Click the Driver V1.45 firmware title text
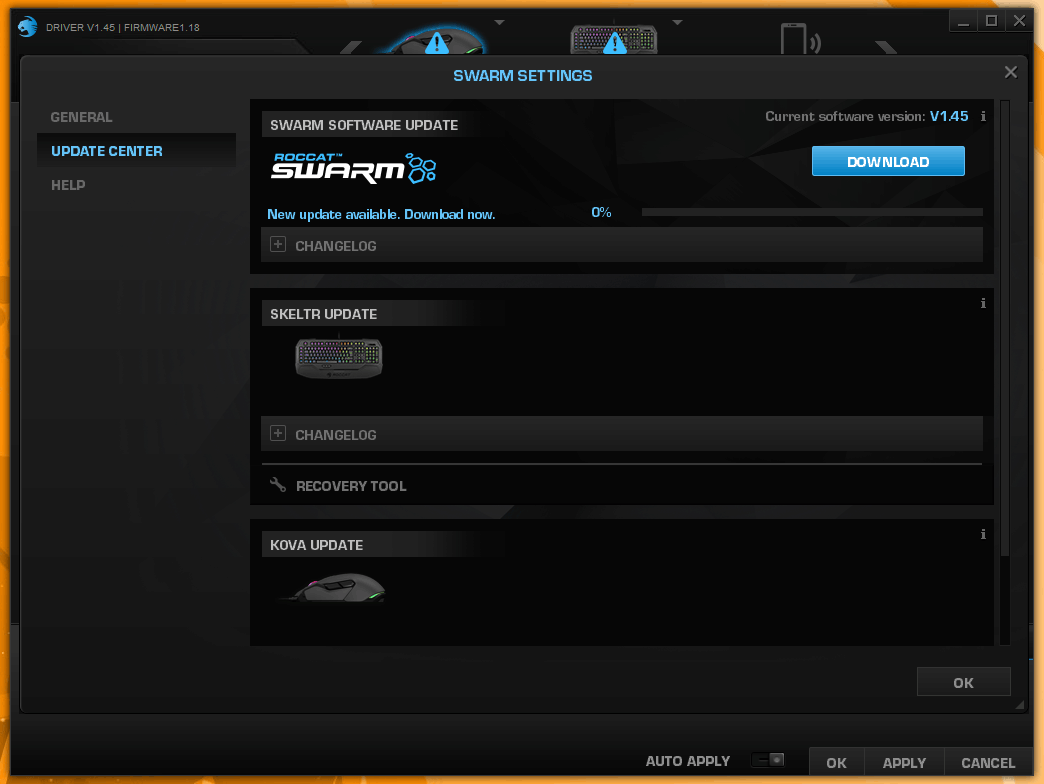The width and height of the screenshot is (1044, 784). tap(123, 27)
